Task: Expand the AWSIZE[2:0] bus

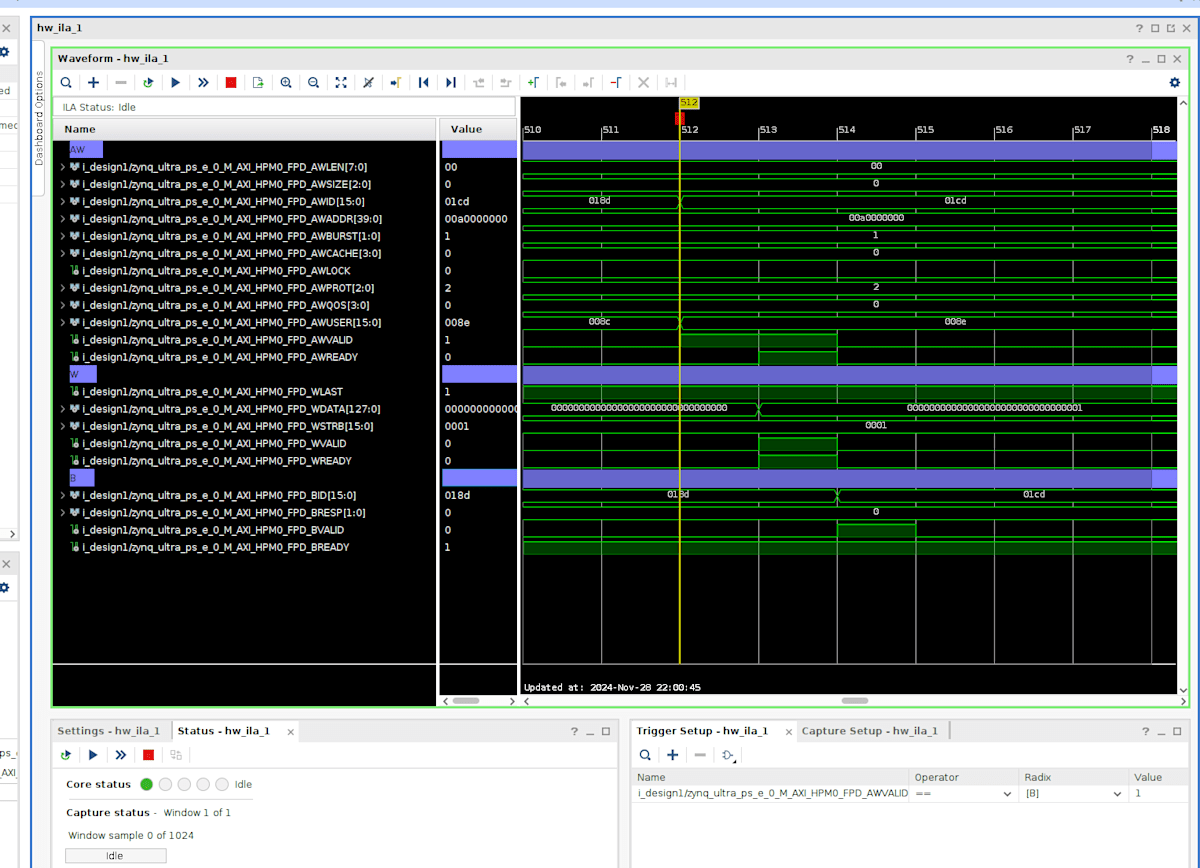Action: pyautogui.click(x=62, y=184)
